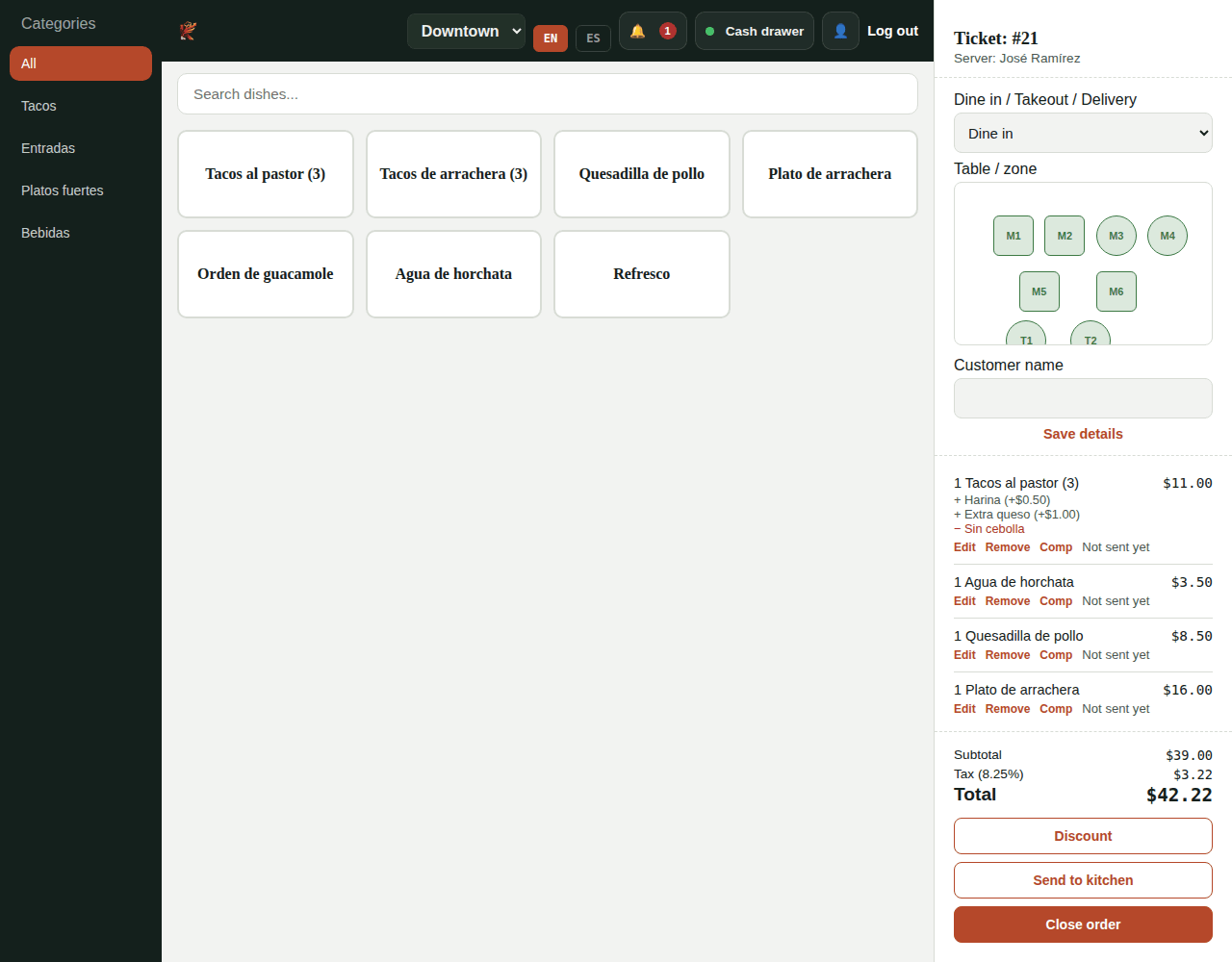Select table M3
The height and width of the screenshot is (962, 1232).
click(1116, 236)
